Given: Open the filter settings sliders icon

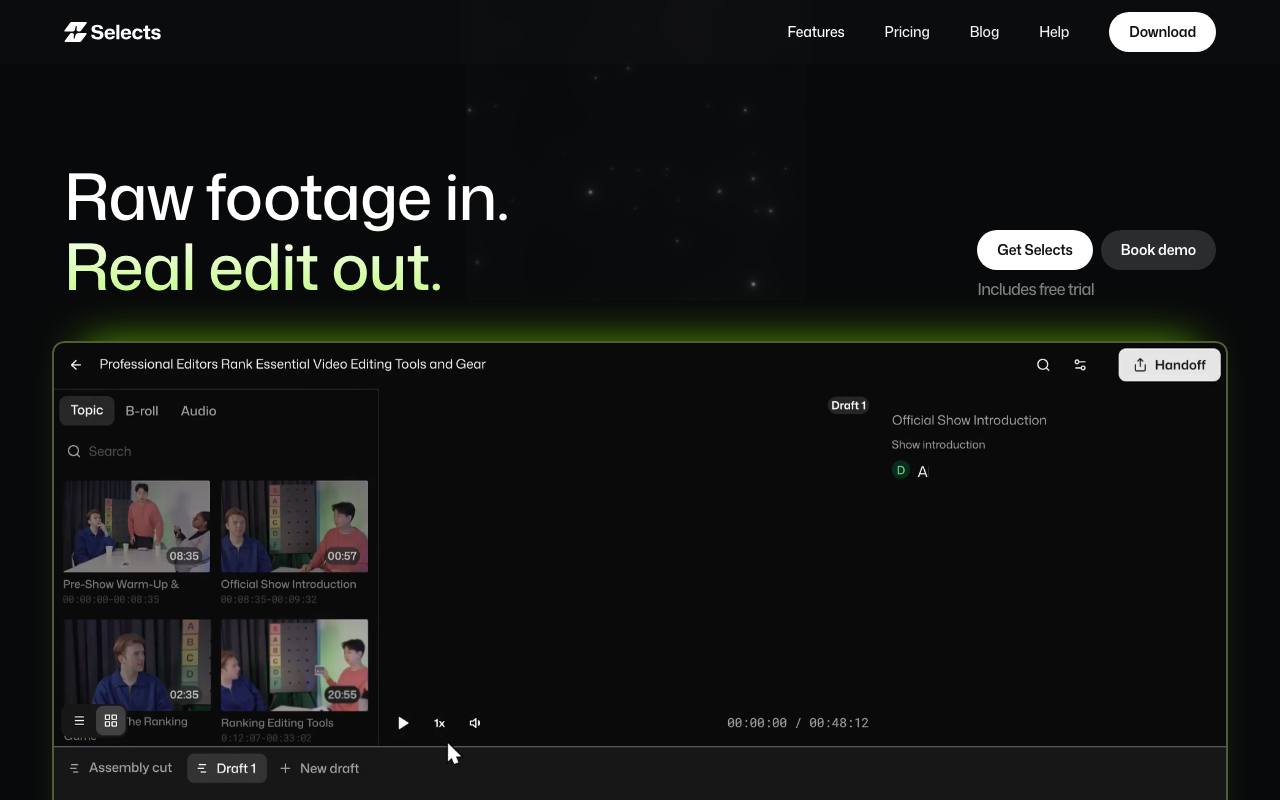Looking at the screenshot, I should [1080, 365].
